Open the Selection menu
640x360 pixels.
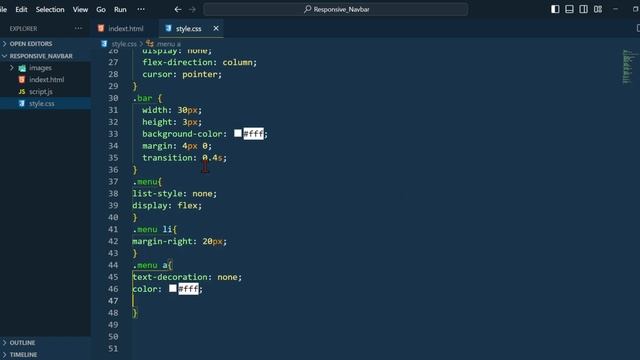coord(50,9)
